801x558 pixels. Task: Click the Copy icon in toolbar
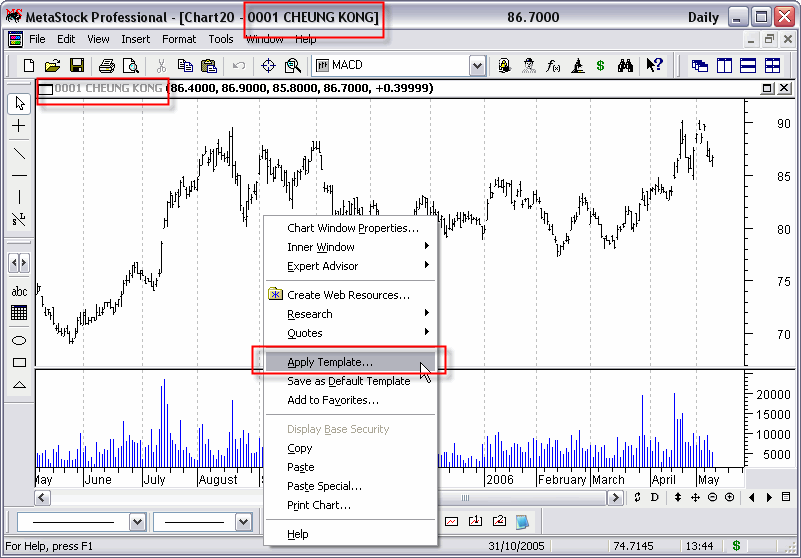tap(185, 65)
